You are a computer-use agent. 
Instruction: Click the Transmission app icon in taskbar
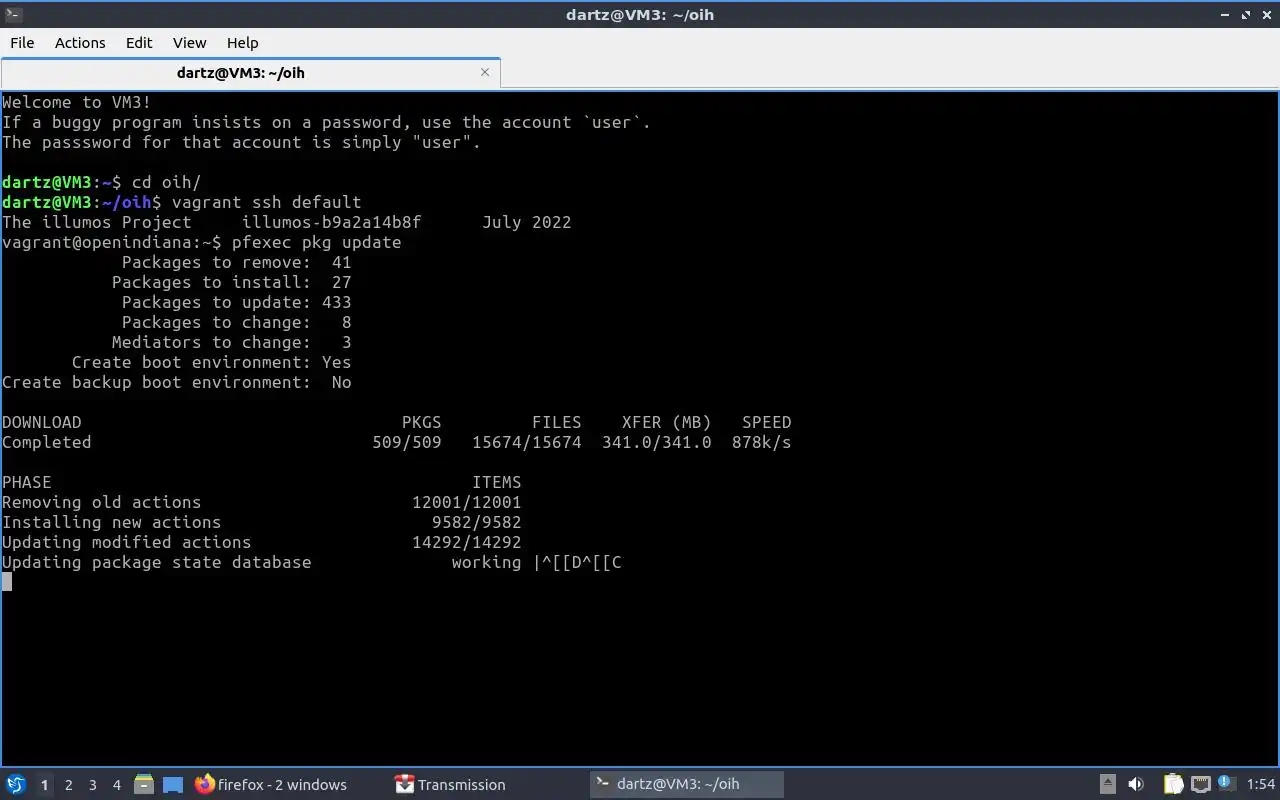click(x=404, y=784)
